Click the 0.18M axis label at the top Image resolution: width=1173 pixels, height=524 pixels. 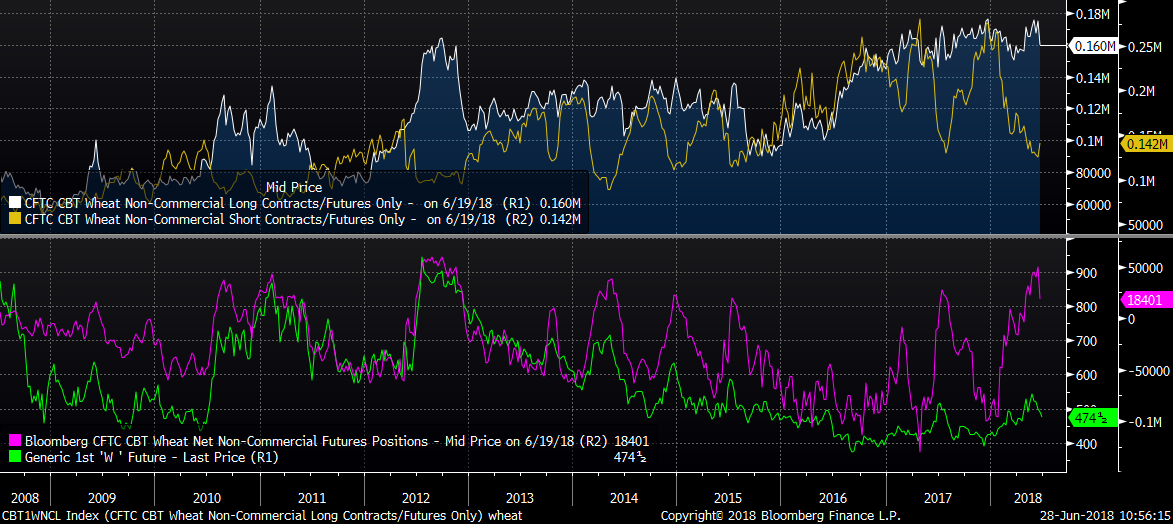point(1093,13)
